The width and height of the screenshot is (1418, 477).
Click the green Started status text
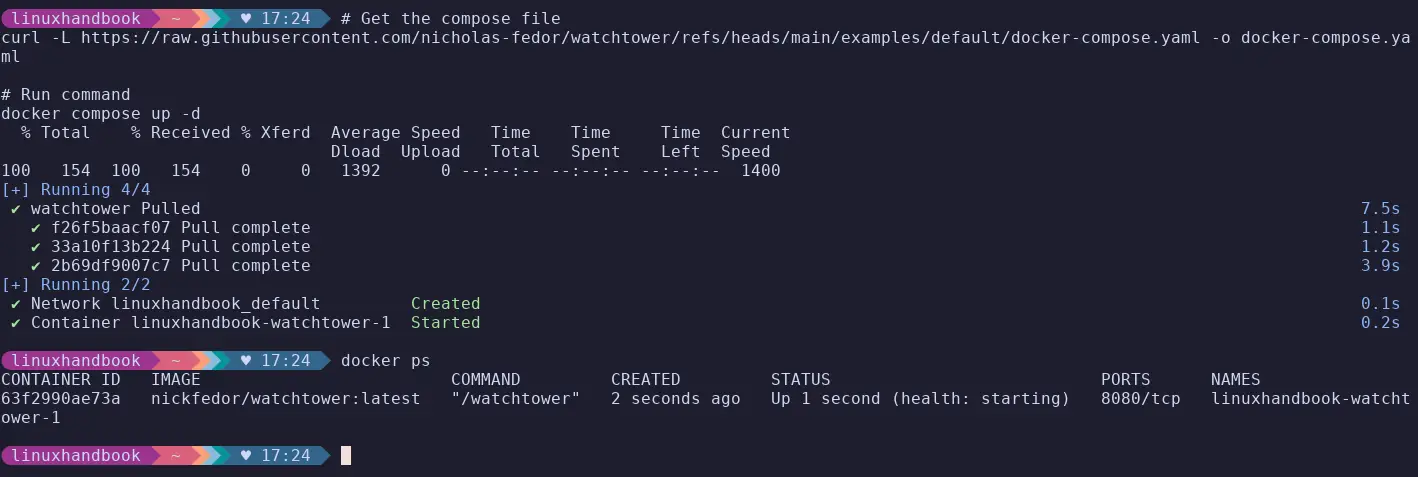coord(445,323)
